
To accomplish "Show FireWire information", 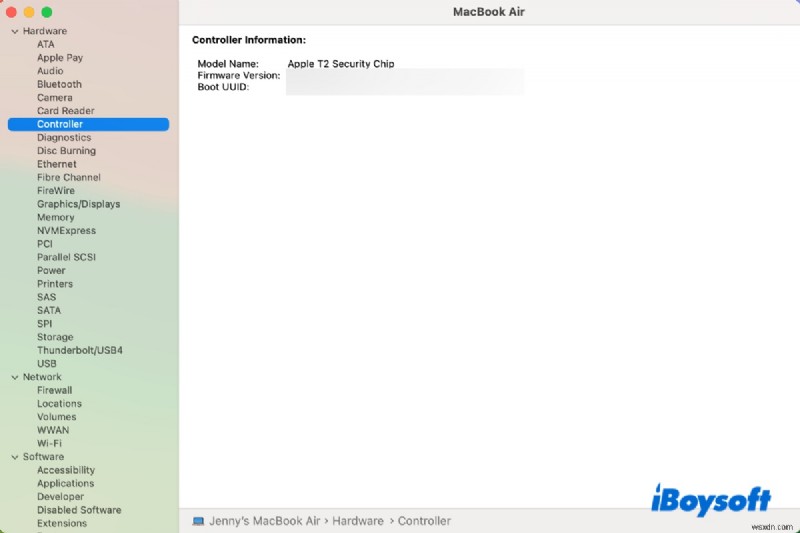I will (x=56, y=191).
